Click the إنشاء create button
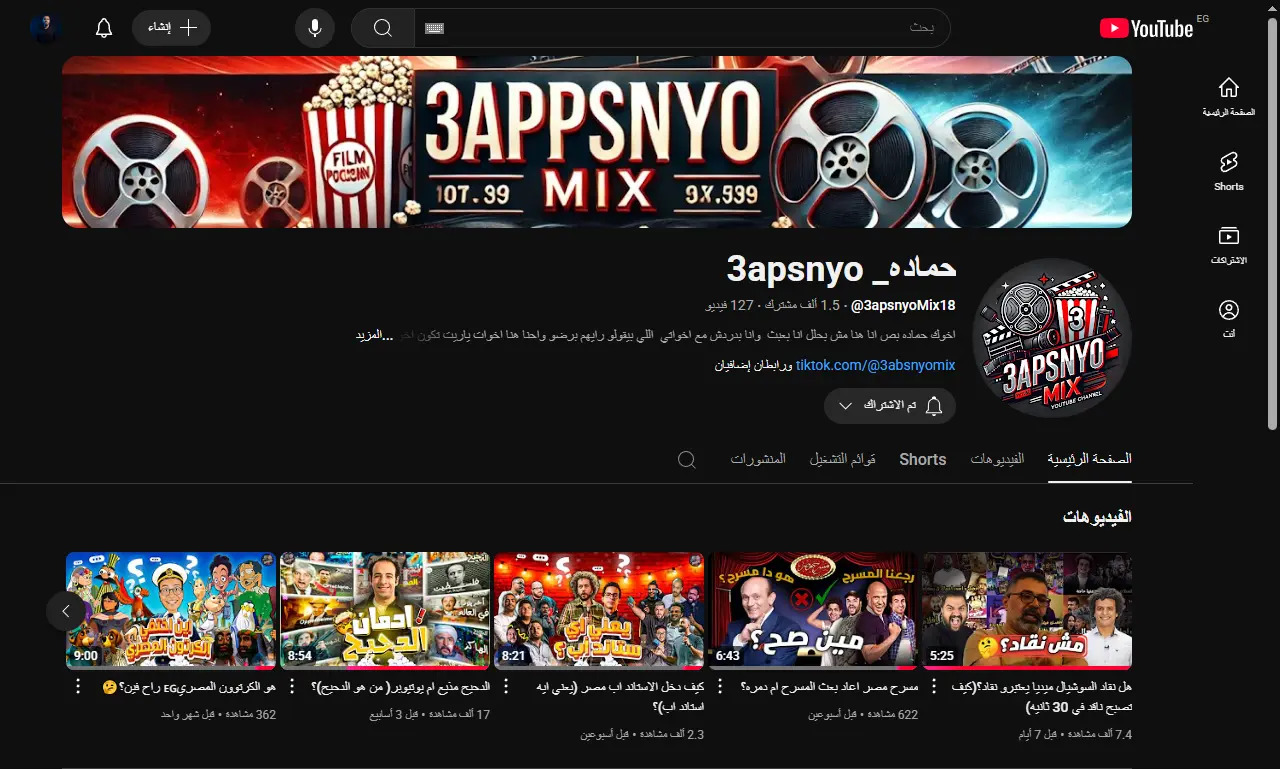The height and width of the screenshot is (769, 1280). (171, 28)
